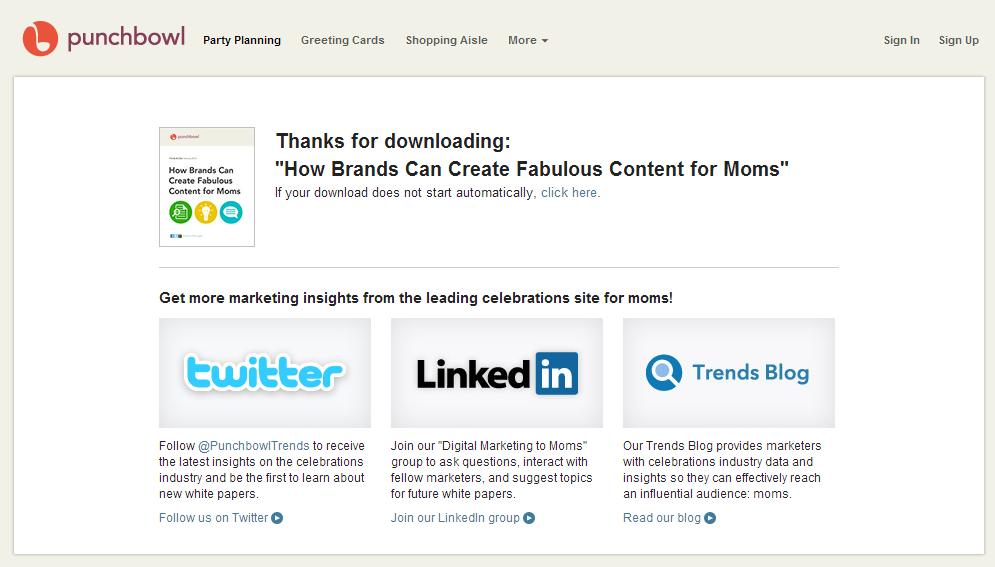Select the Join our LinkedIn group link
The width and height of the screenshot is (995, 567).
click(x=455, y=518)
